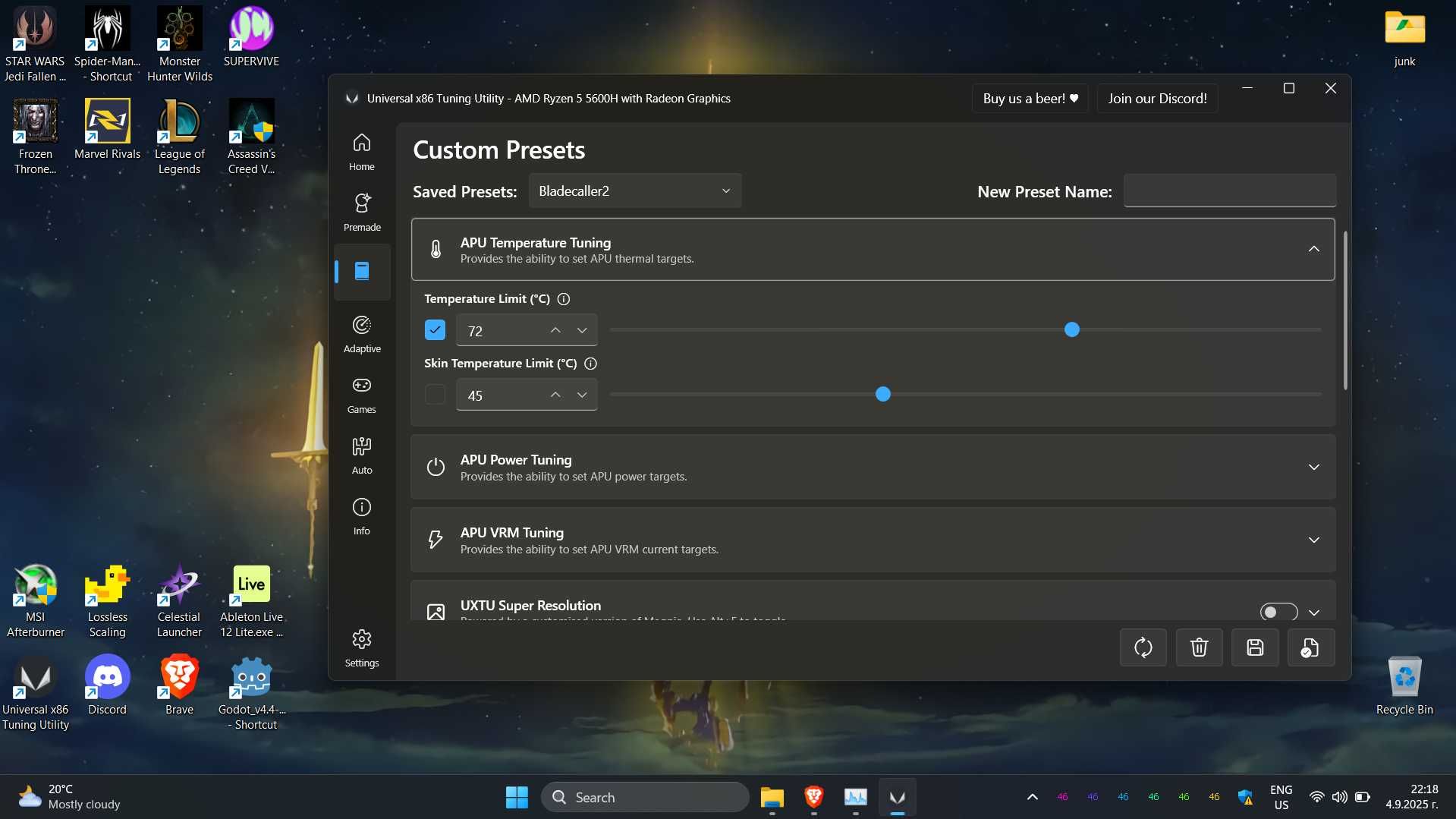Screen dimensions: 1456x819
Task: Select the Brave desktop icon
Action: [x=179, y=685]
